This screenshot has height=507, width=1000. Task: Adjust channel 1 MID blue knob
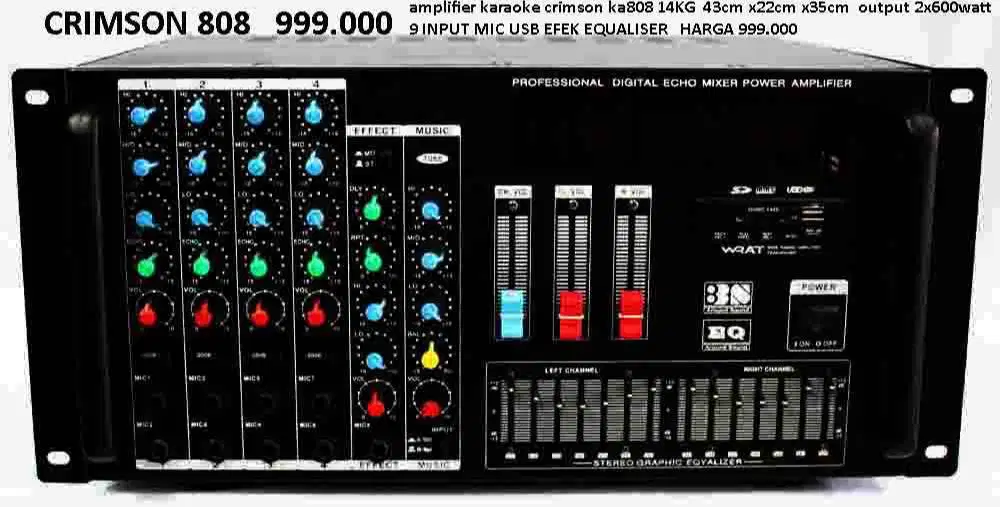(145, 167)
